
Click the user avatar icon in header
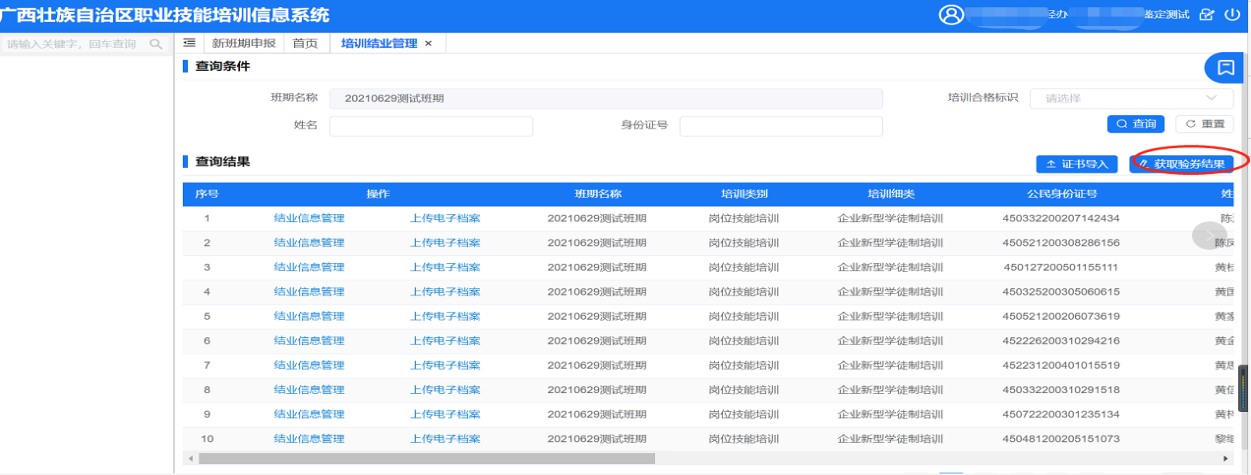(x=951, y=15)
